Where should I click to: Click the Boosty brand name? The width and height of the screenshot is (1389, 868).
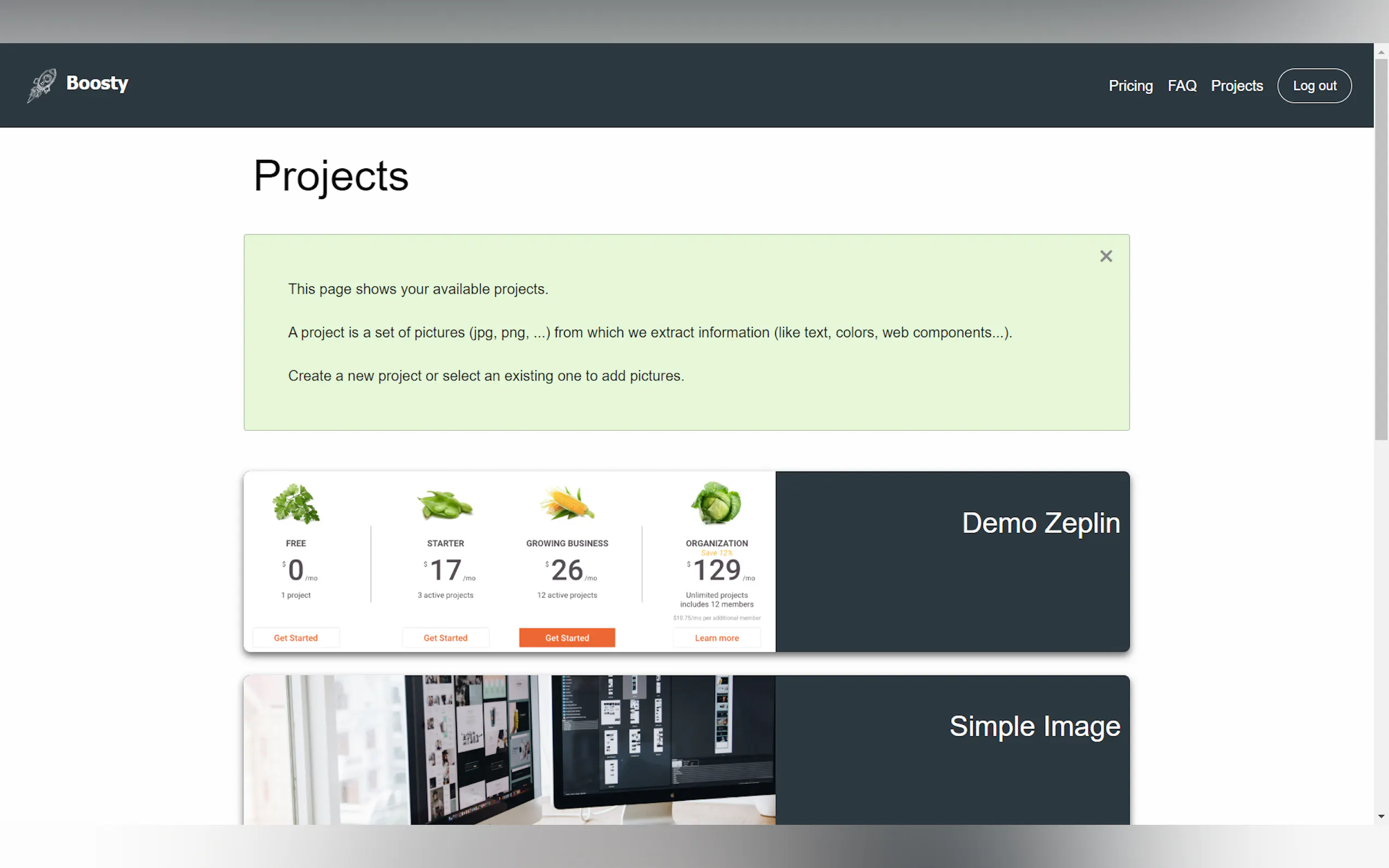(97, 84)
